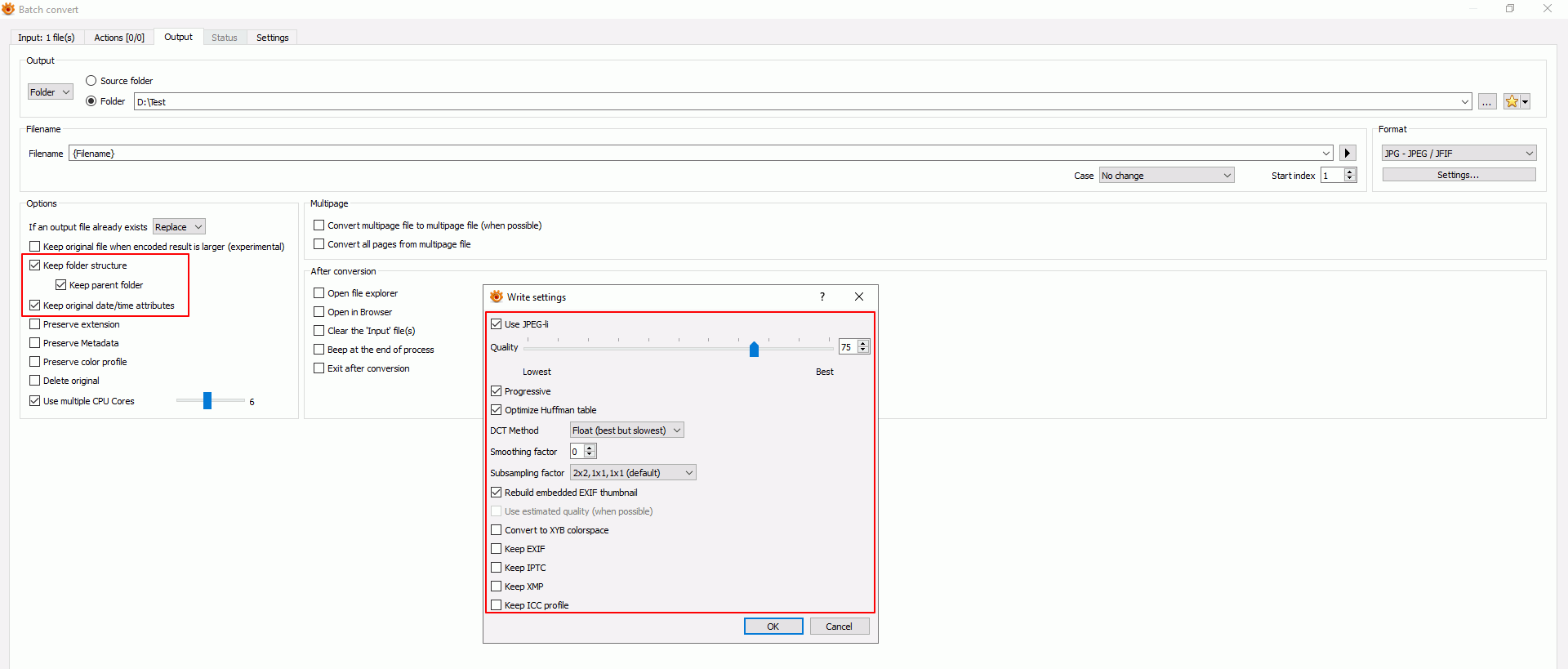Select the Source folder radio button
Viewport: 1568px width, 669px height.
[x=91, y=81]
